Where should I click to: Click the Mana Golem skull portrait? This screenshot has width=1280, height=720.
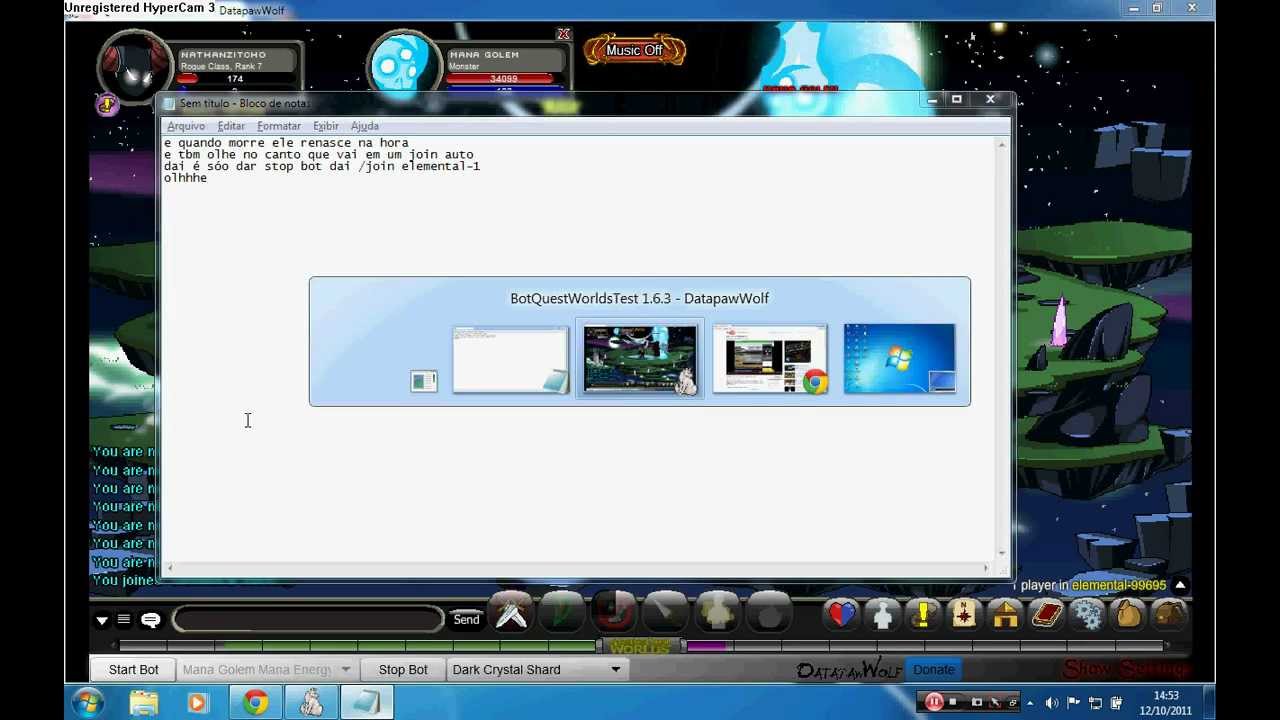[x=404, y=64]
